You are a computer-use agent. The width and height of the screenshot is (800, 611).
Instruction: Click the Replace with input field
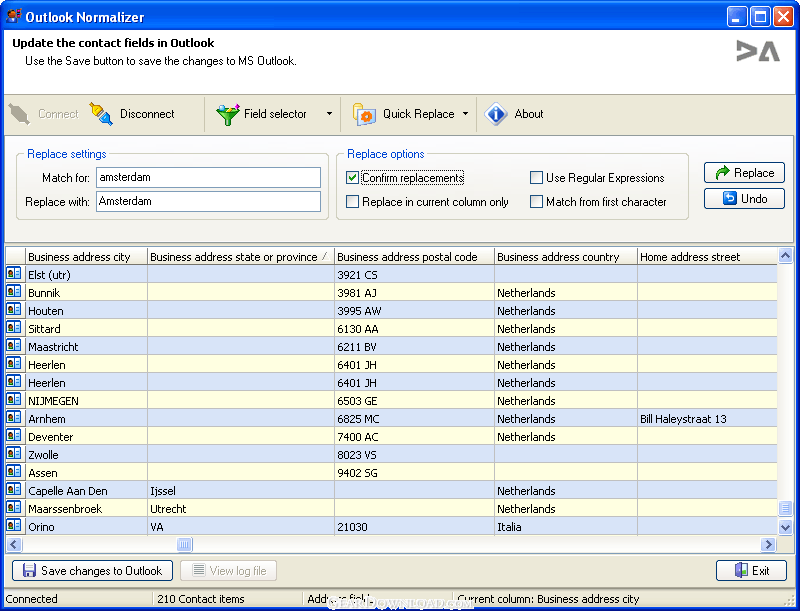tap(208, 201)
